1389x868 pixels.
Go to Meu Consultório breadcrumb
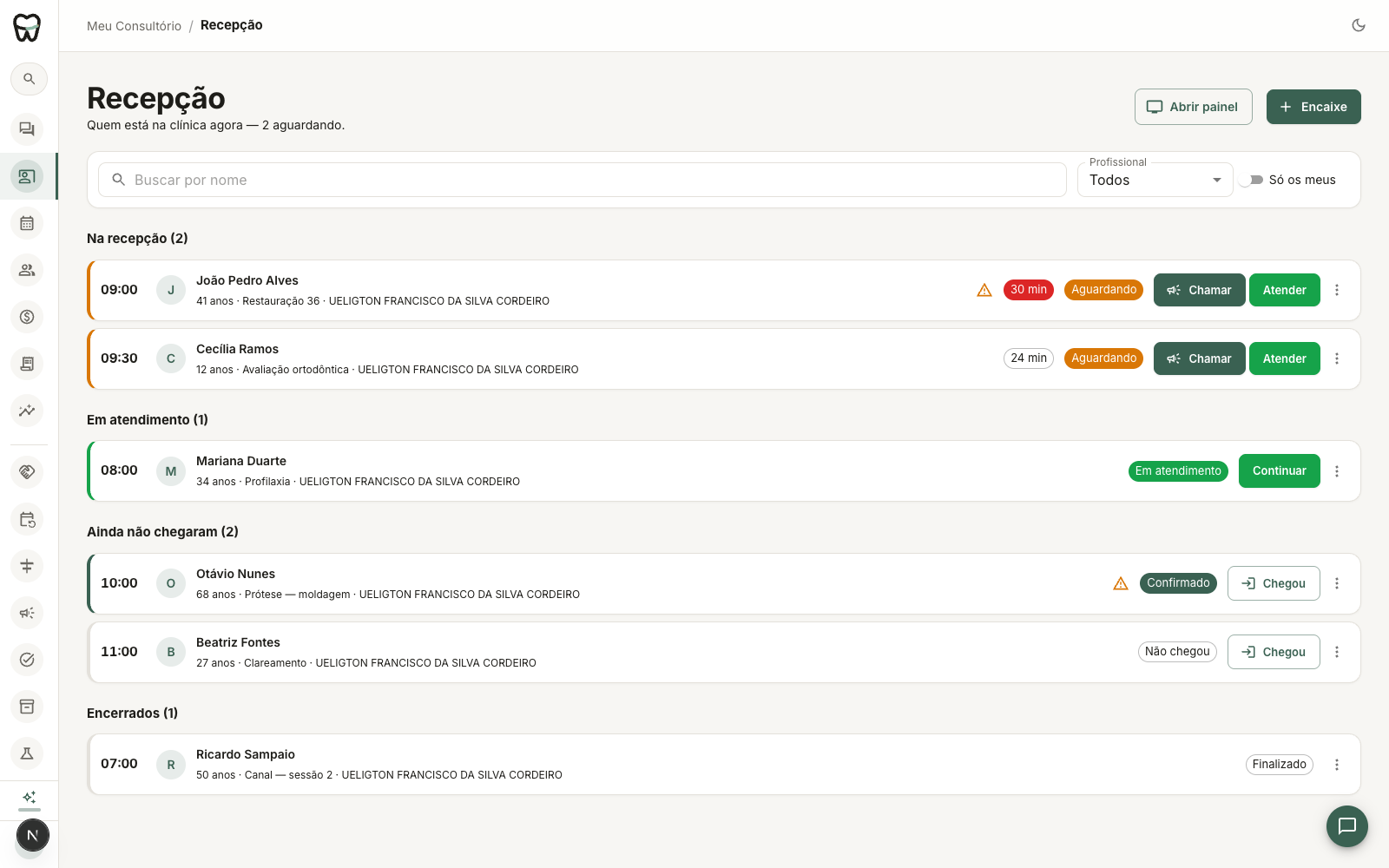pyautogui.click(x=134, y=26)
